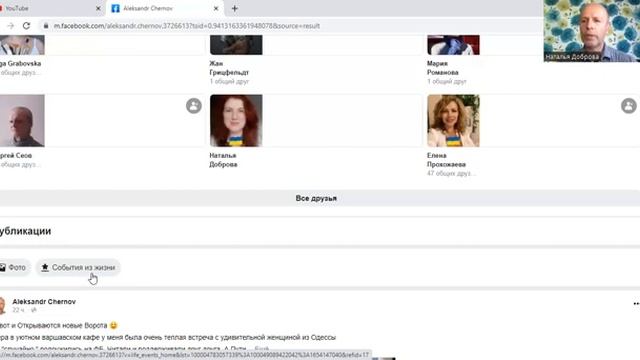The image size is (640, 360).
Task: Click the star icon in События из жизни
Action: [45, 267]
